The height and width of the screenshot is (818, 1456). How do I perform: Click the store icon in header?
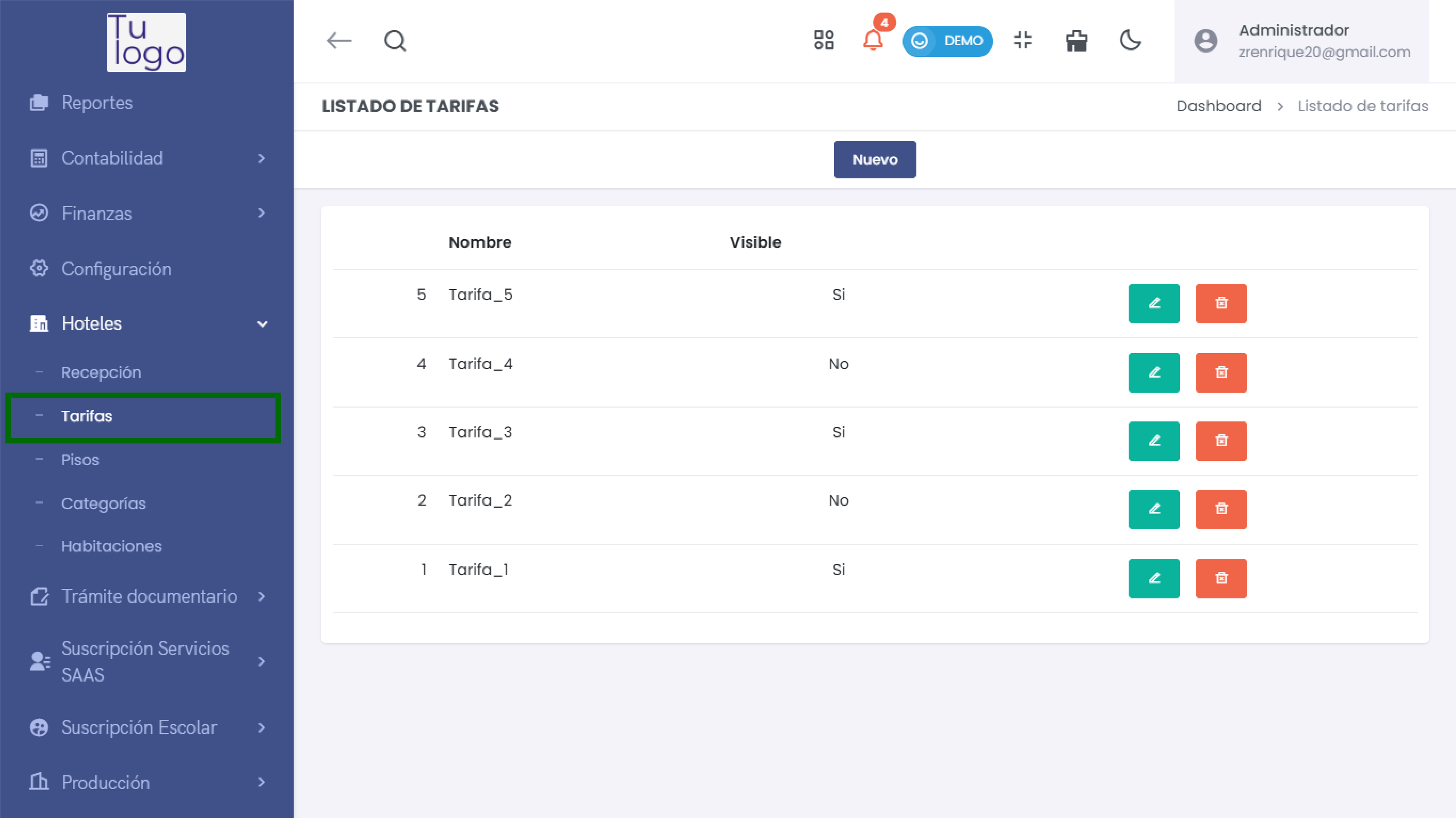coord(1076,41)
